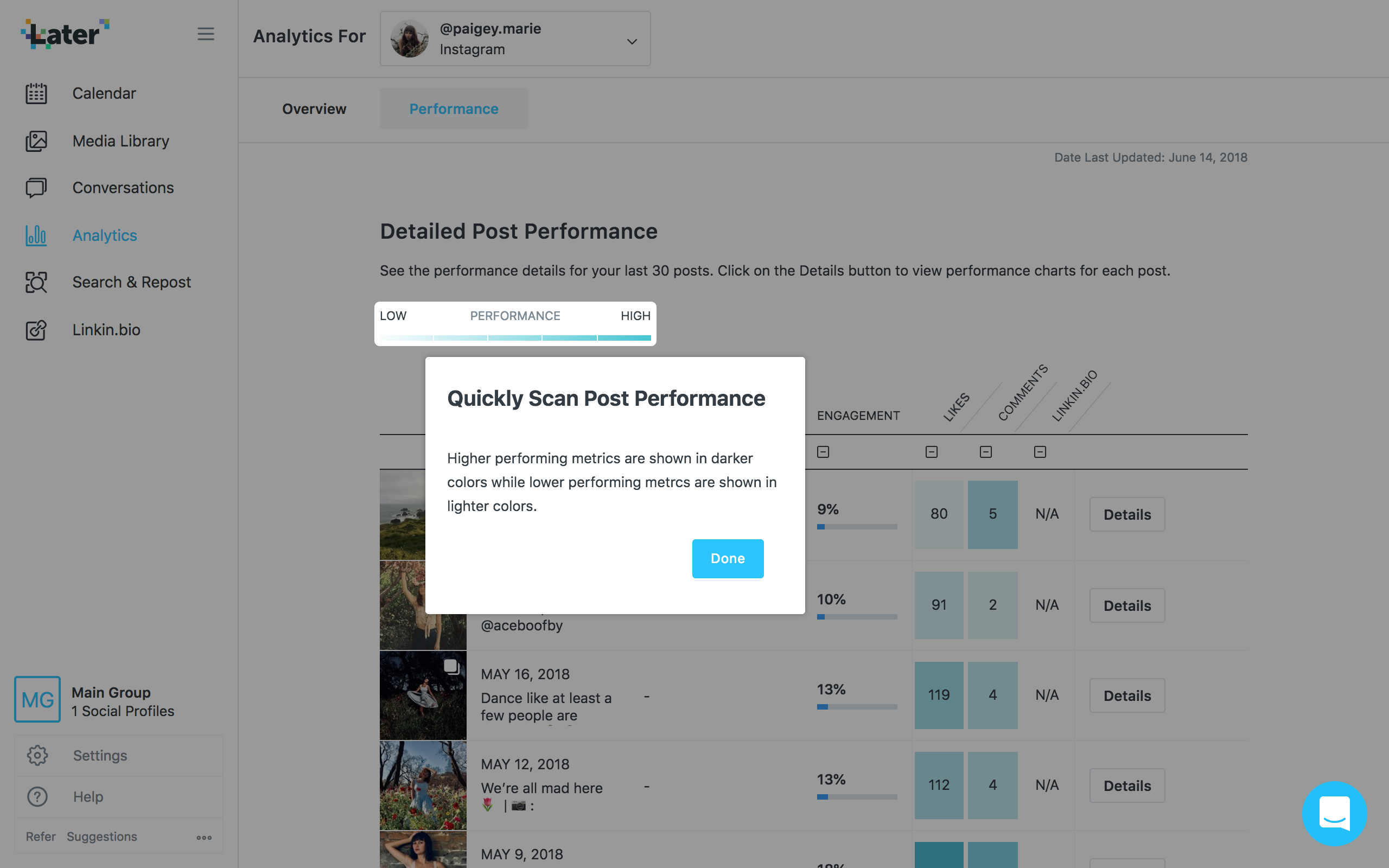Collapse the Engagement column toggle
The image size is (1389, 868).
[x=823, y=452]
